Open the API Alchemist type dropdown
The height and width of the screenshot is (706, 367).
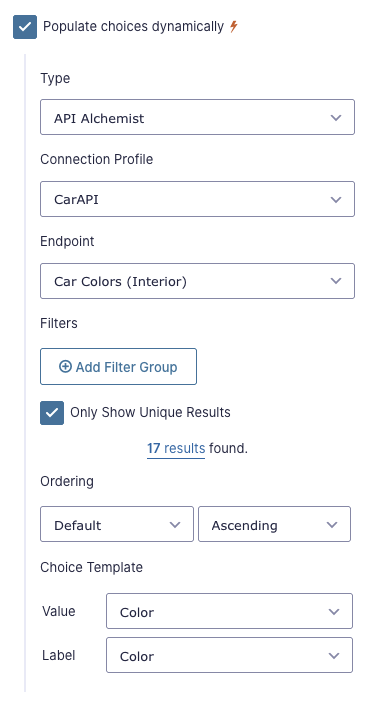coord(197,117)
